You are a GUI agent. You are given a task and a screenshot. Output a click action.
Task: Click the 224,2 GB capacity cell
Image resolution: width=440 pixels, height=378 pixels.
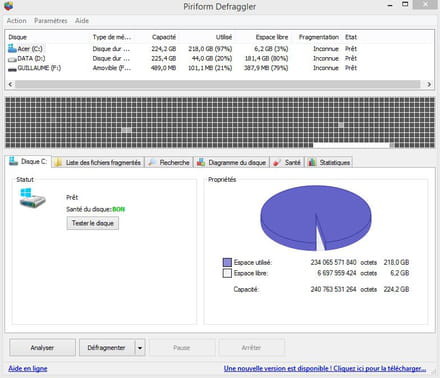point(164,49)
